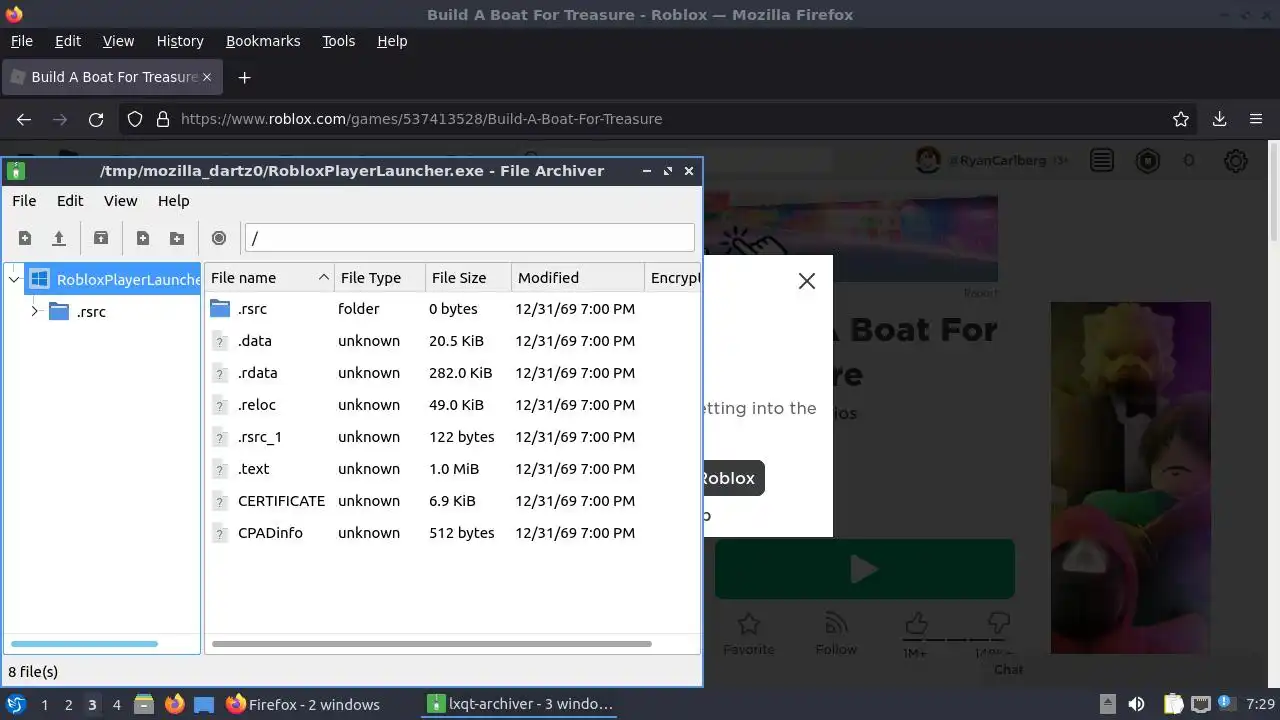Open Firefox Tools menu

(338, 41)
